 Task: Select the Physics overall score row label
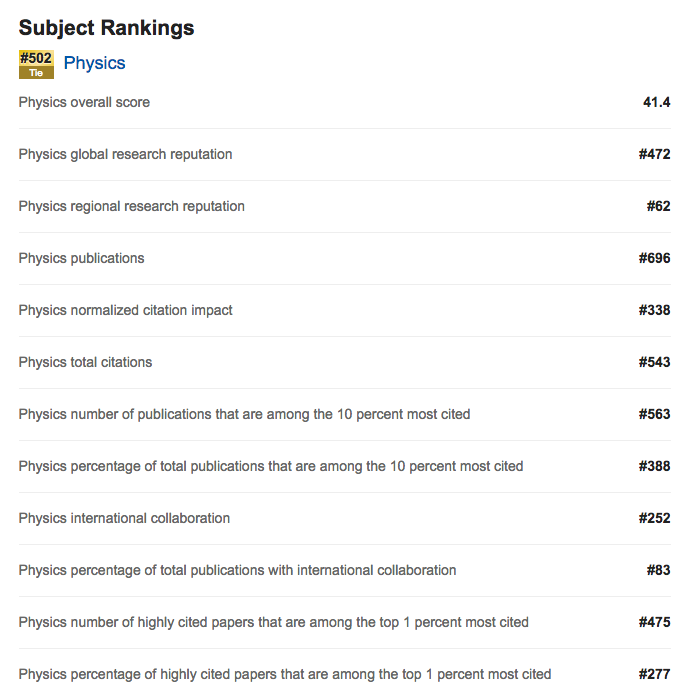click(84, 102)
